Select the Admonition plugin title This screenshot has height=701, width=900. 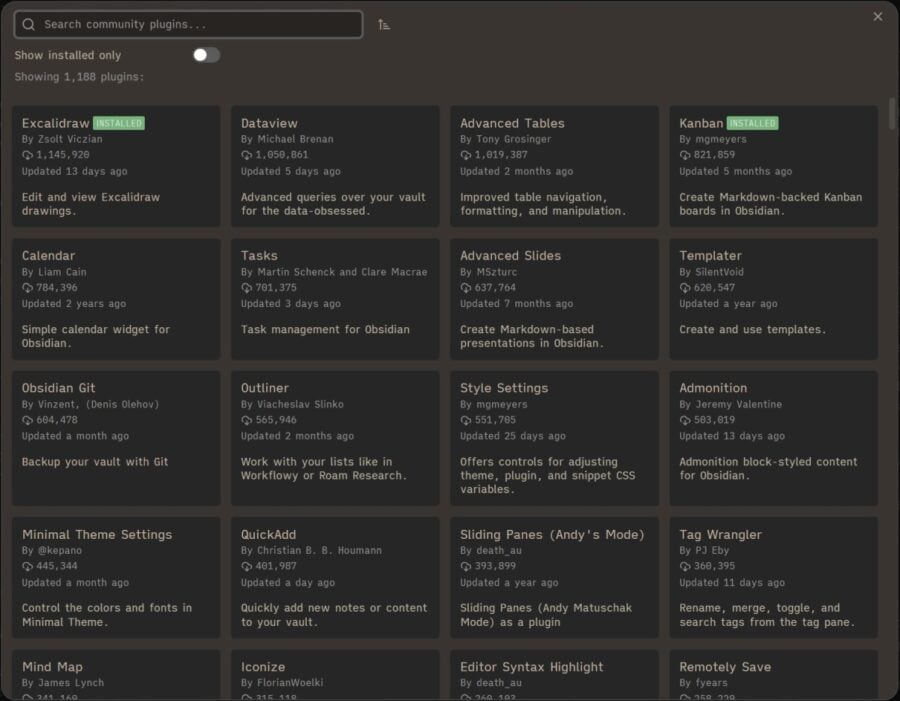[x=713, y=388]
